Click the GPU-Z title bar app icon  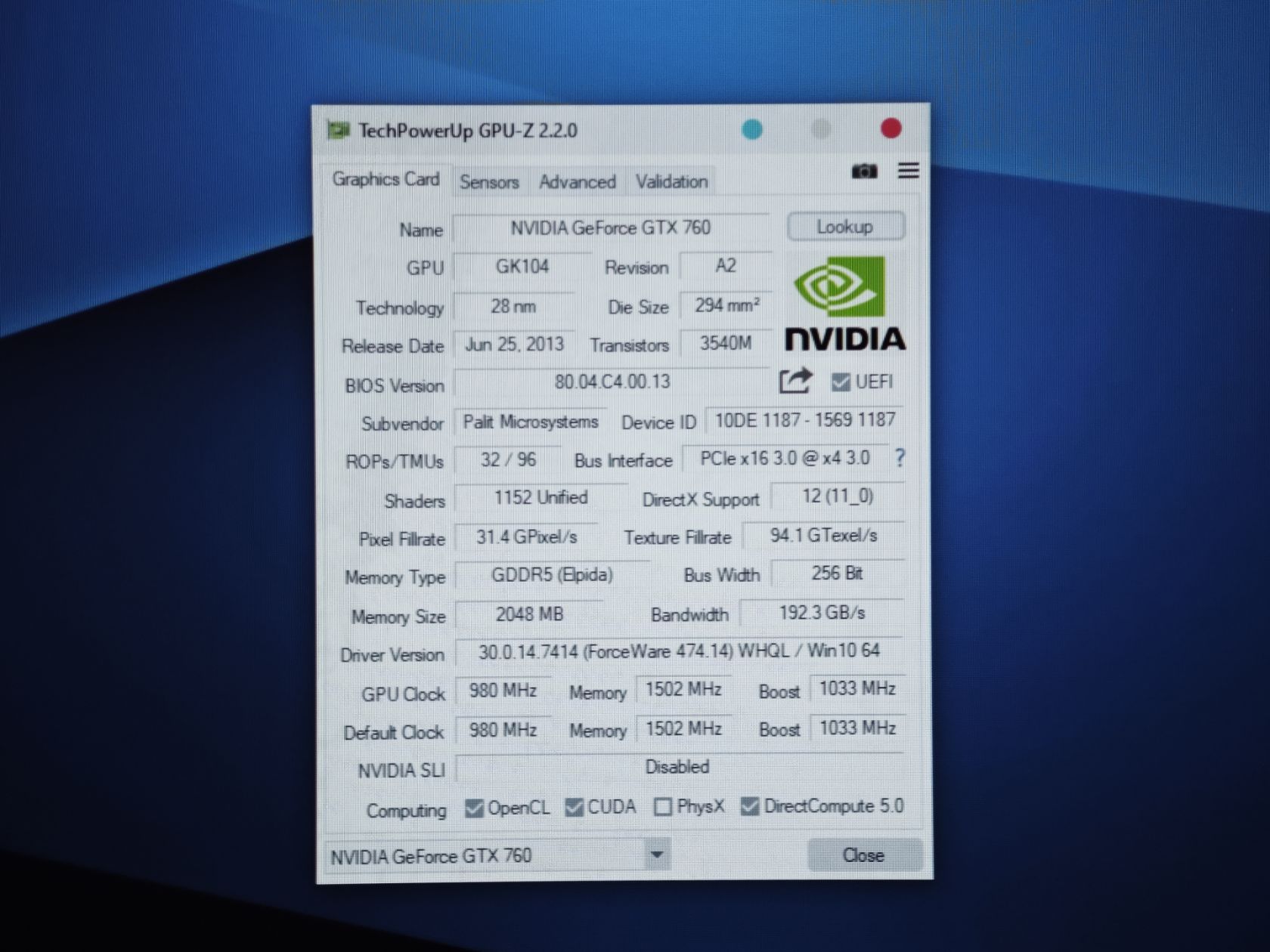click(338, 131)
